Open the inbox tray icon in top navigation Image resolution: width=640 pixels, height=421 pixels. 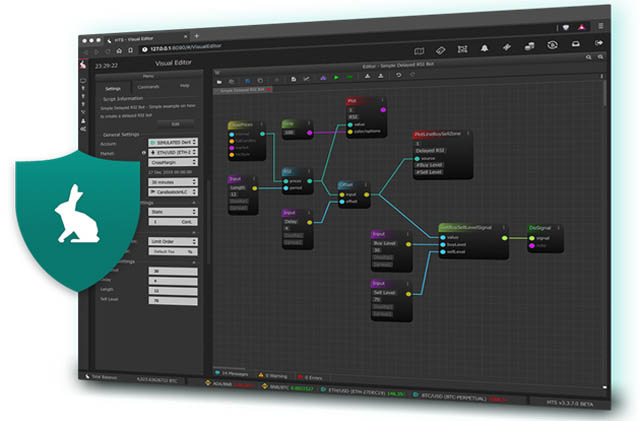tap(576, 44)
